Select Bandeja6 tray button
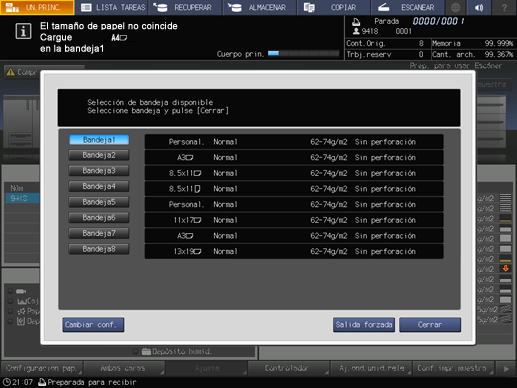The image size is (517, 388). 99,218
